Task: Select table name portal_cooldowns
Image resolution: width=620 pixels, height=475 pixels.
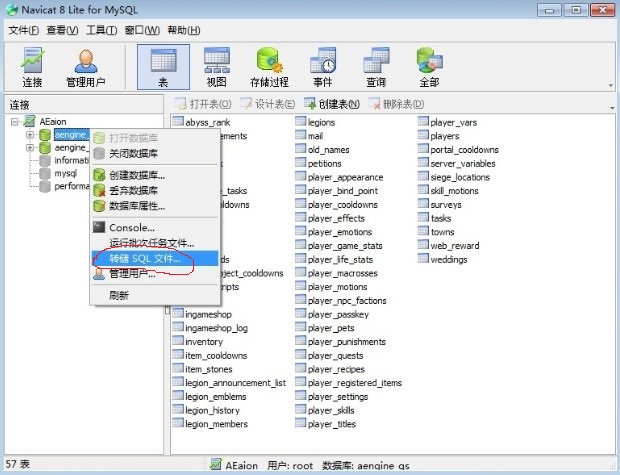Action: point(465,150)
